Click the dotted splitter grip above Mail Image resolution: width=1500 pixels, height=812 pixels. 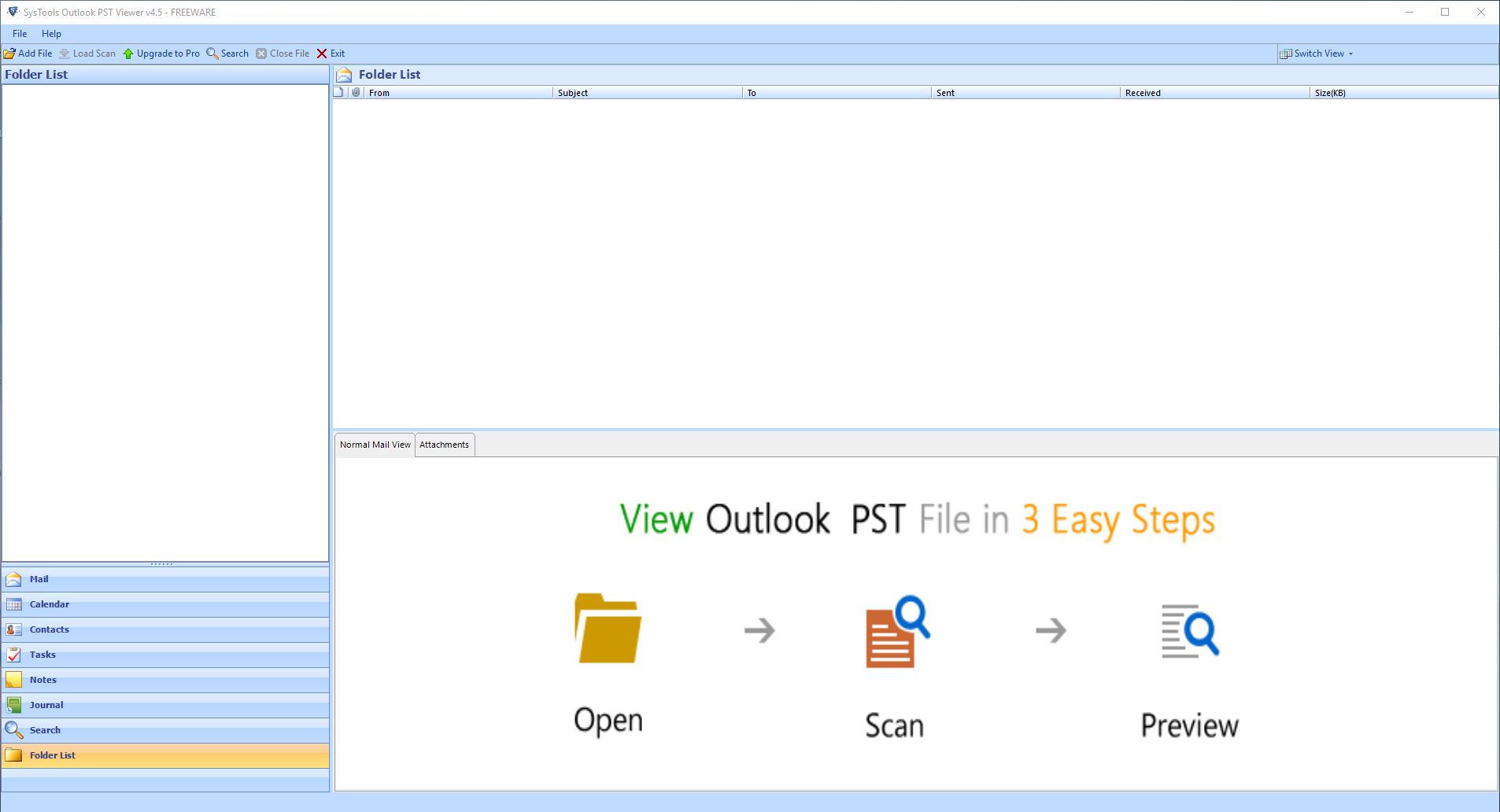pyautogui.click(x=162, y=564)
